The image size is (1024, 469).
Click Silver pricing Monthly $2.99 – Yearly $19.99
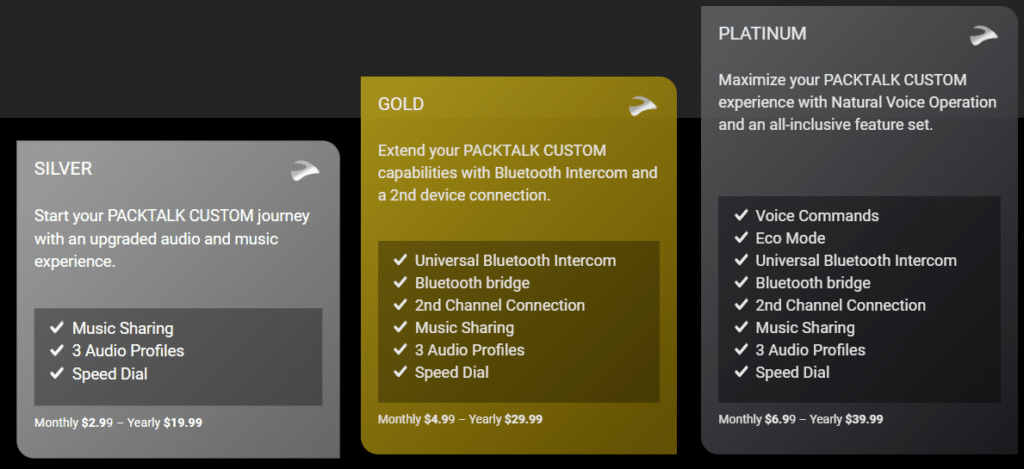pos(118,423)
